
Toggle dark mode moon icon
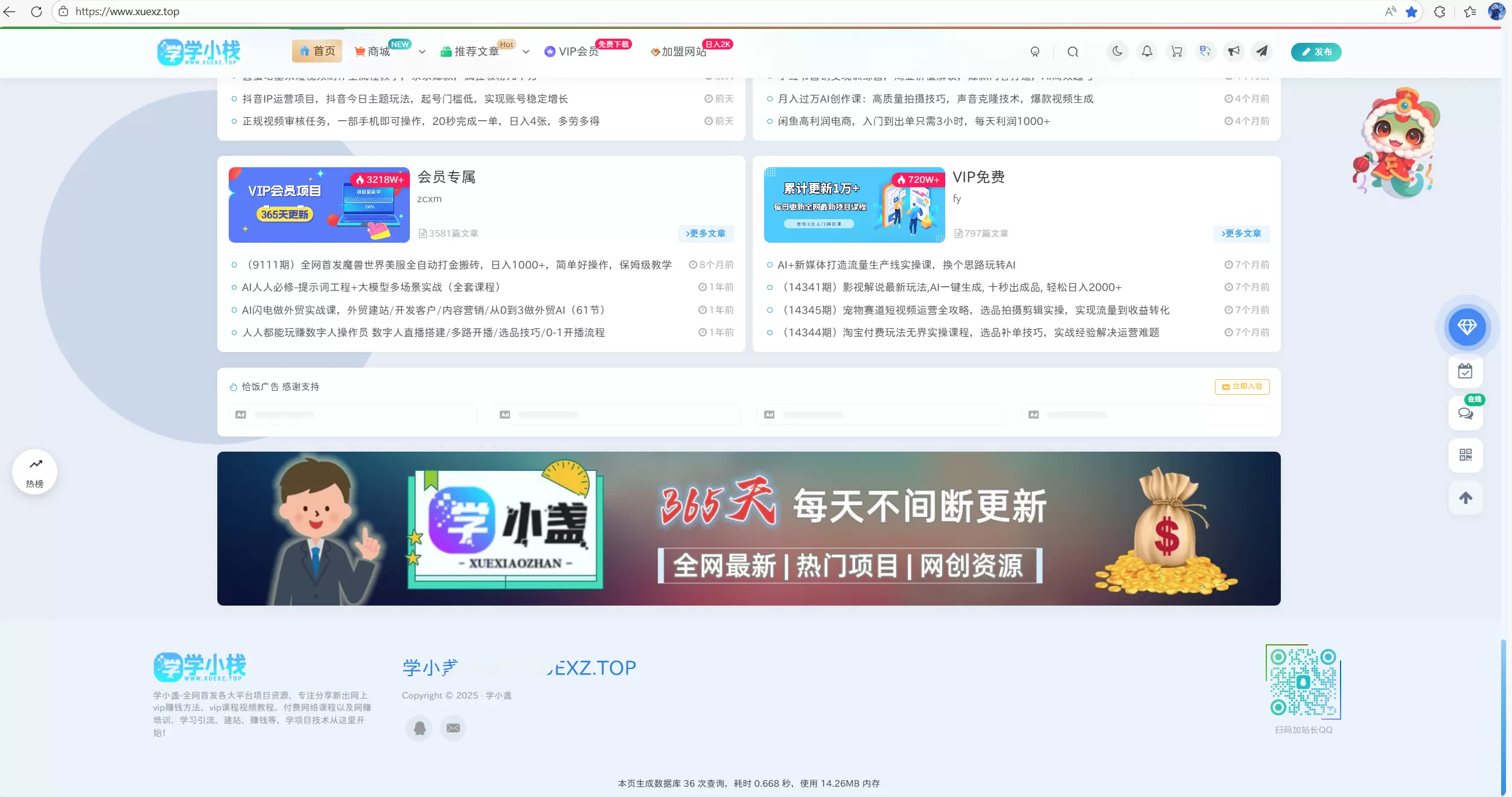point(1117,51)
